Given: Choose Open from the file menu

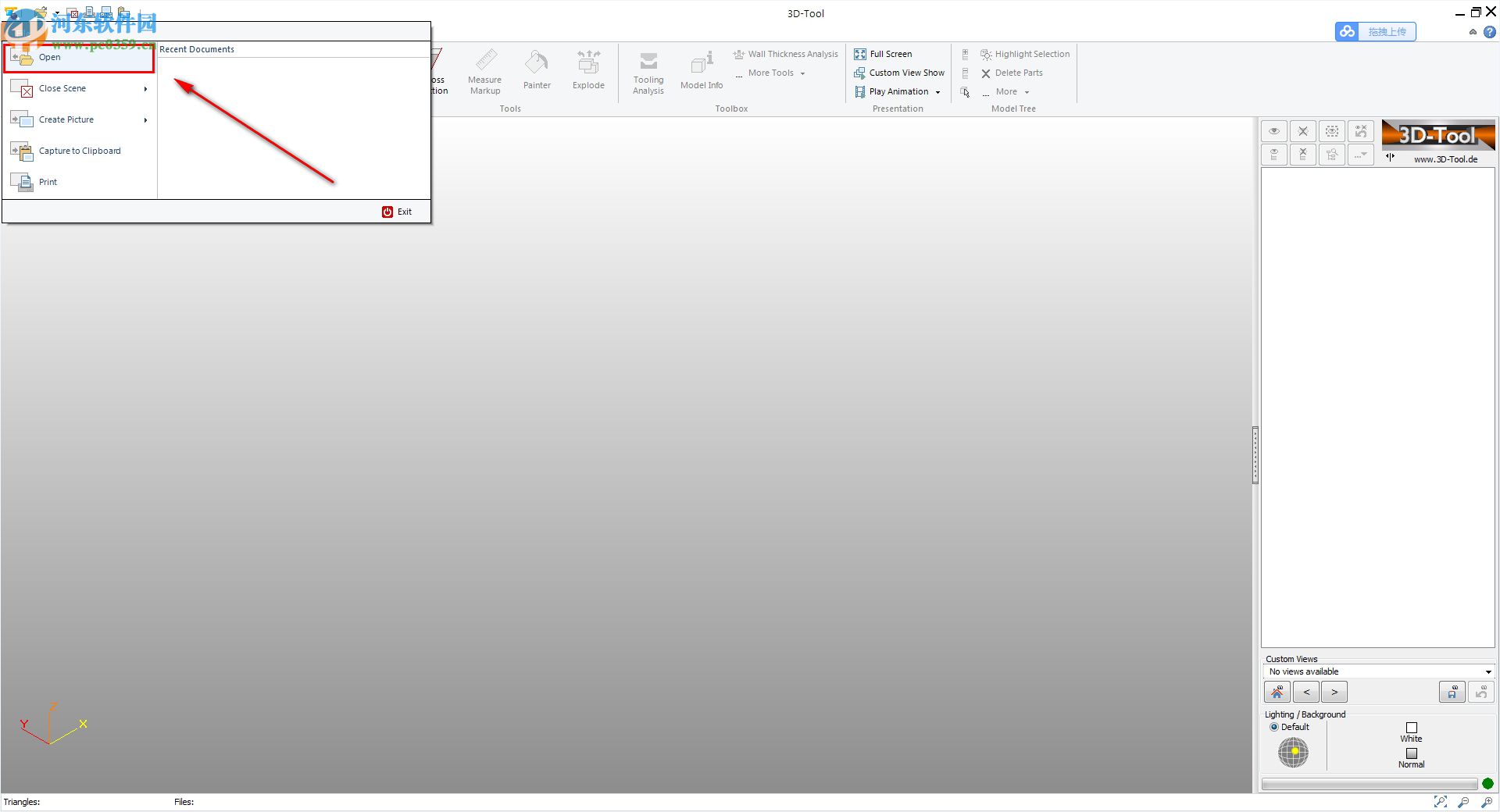Looking at the screenshot, I should [x=49, y=56].
